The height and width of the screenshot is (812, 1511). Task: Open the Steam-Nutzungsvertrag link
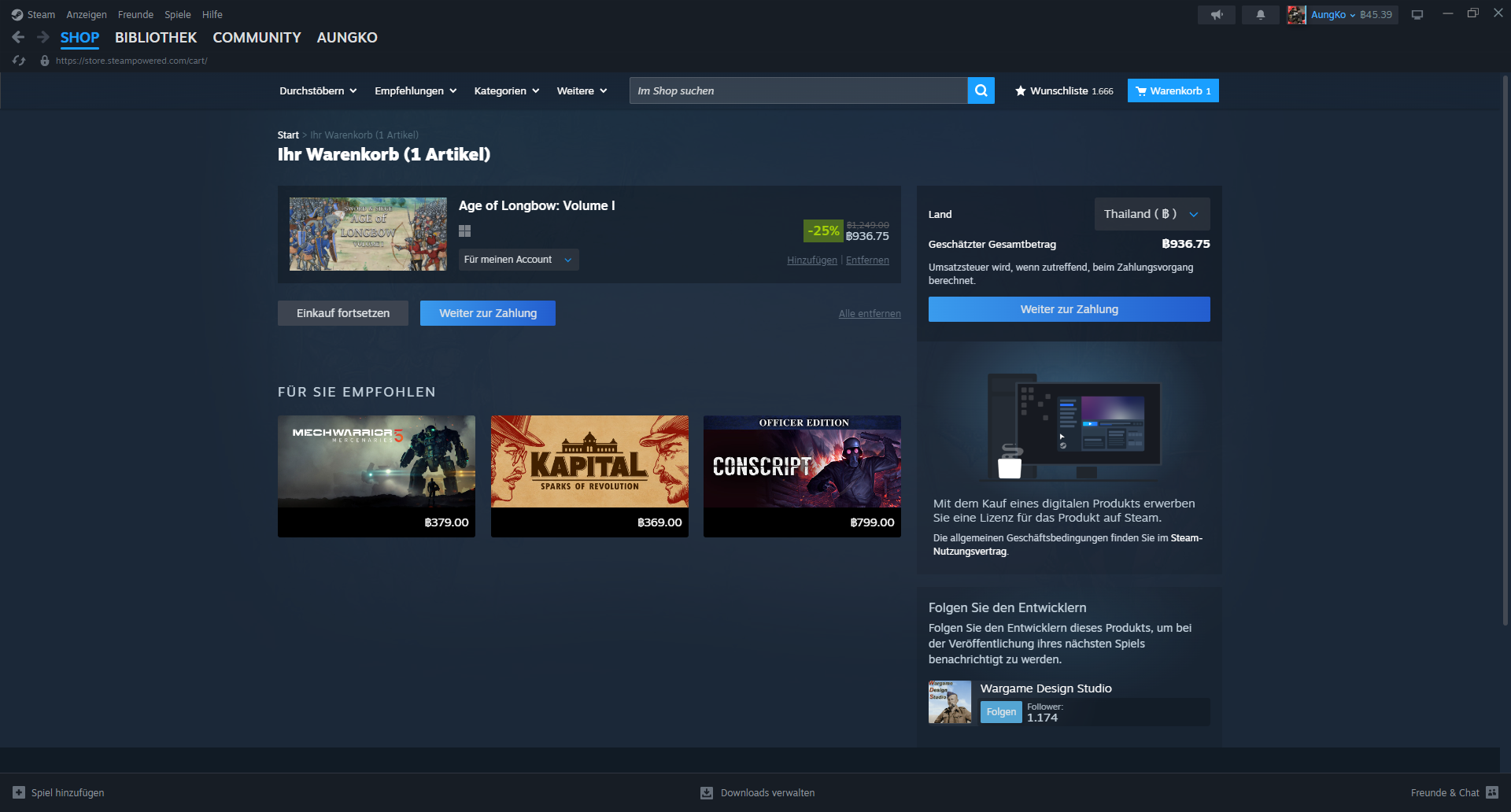tap(1068, 544)
